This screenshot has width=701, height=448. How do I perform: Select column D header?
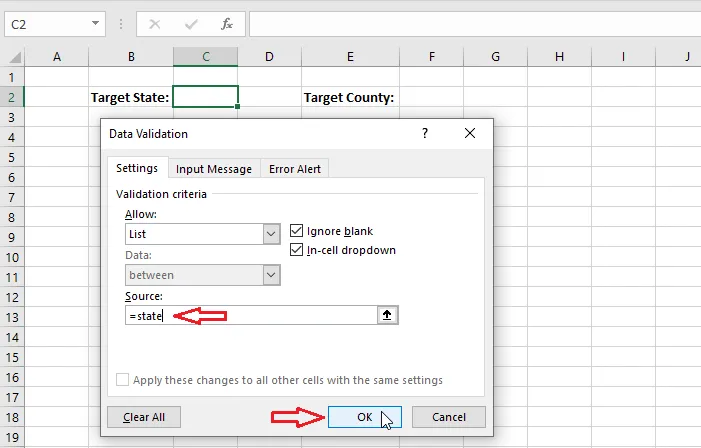coord(269,57)
